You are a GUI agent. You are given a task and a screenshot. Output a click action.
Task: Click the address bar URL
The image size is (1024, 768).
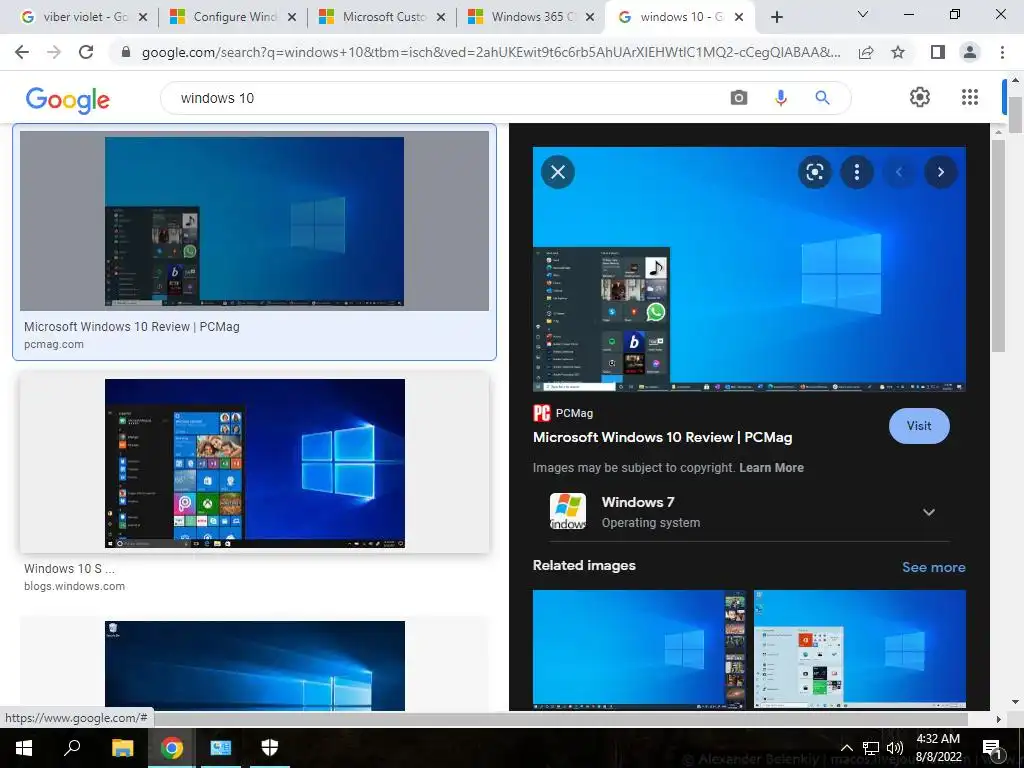point(491,52)
